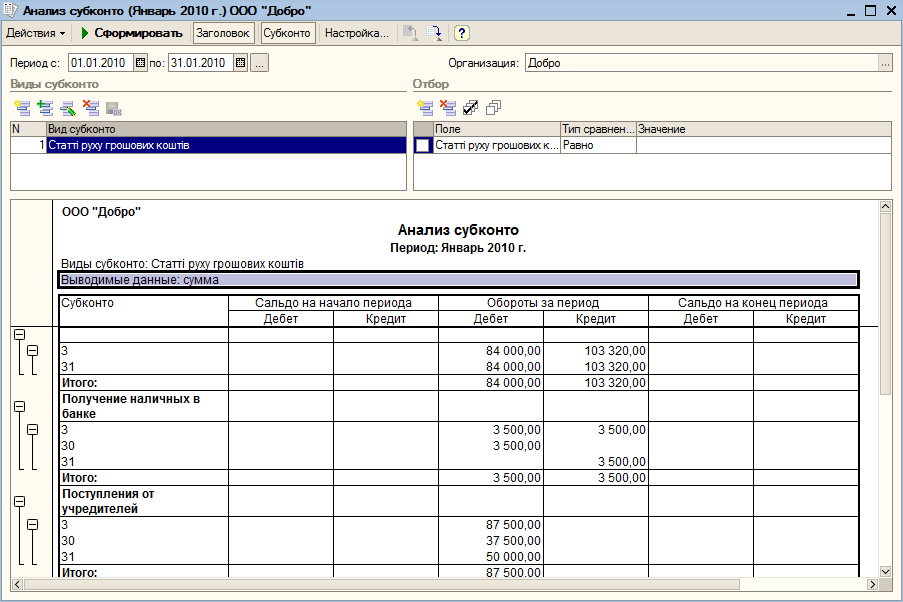The height and width of the screenshot is (602, 903).
Task: Click the Сформировать button to generate report
Action: [132, 33]
